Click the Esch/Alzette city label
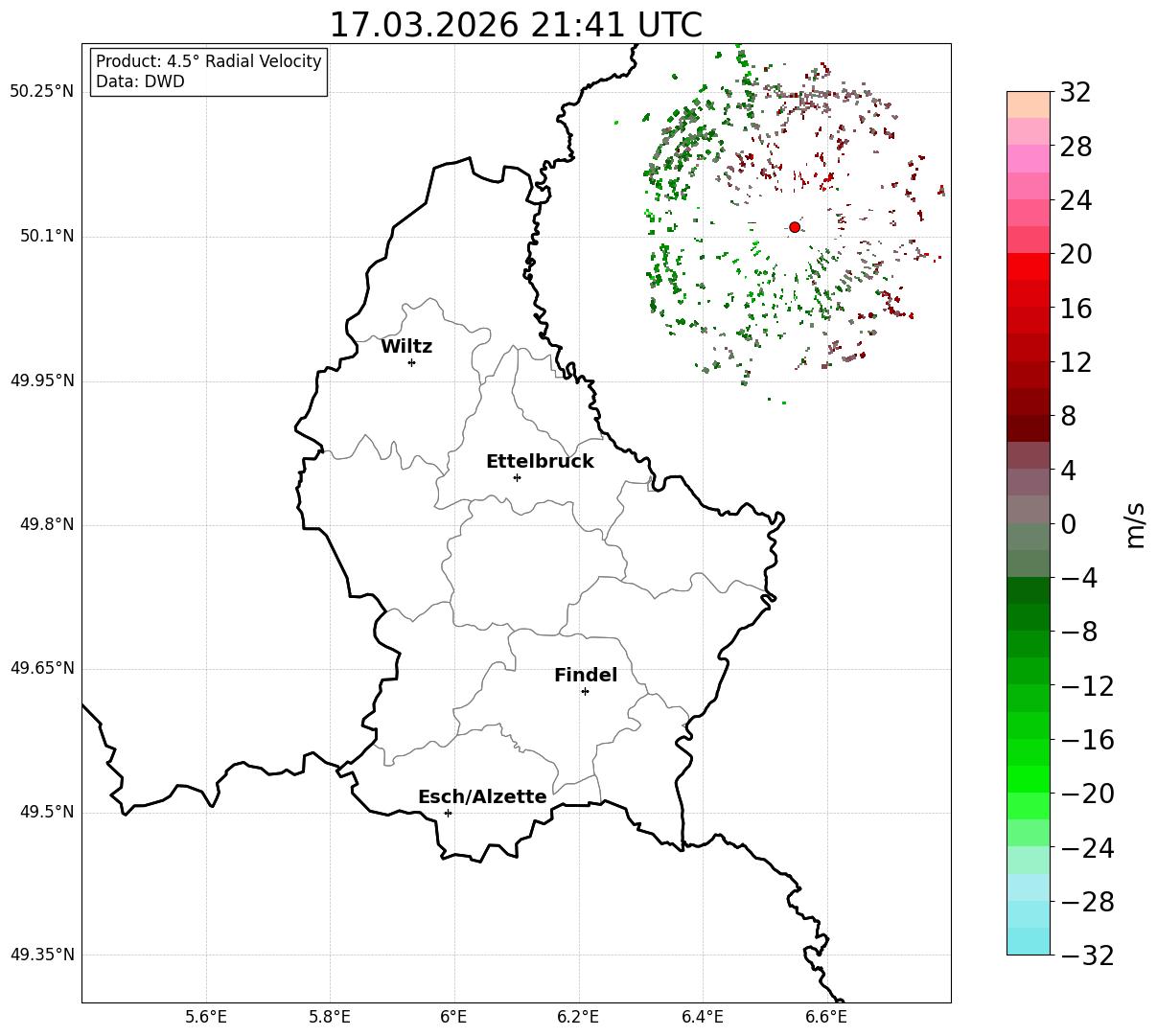Viewport: 1157px width, 1036px height. tap(482, 797)
